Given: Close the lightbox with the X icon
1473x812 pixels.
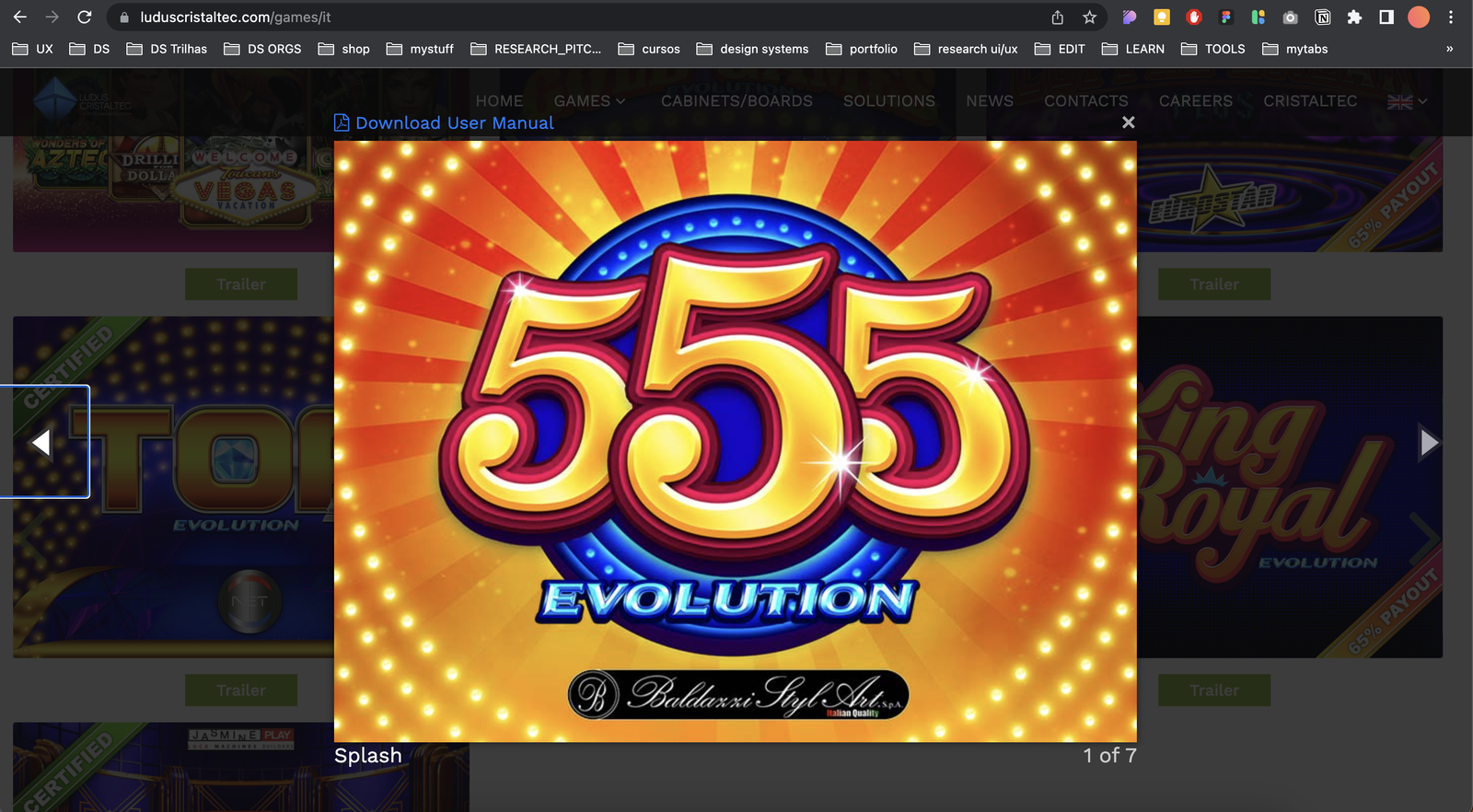Looking at the screenshot, I should coord(1128,122).
